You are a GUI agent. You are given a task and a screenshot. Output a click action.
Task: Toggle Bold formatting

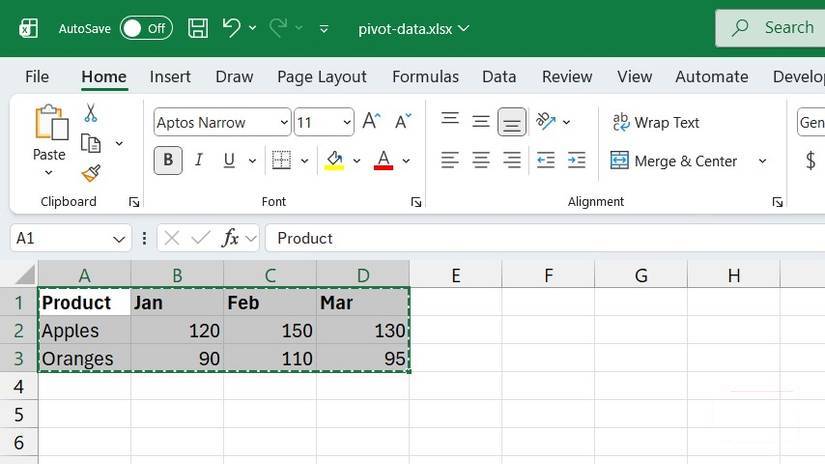point(168,160)
